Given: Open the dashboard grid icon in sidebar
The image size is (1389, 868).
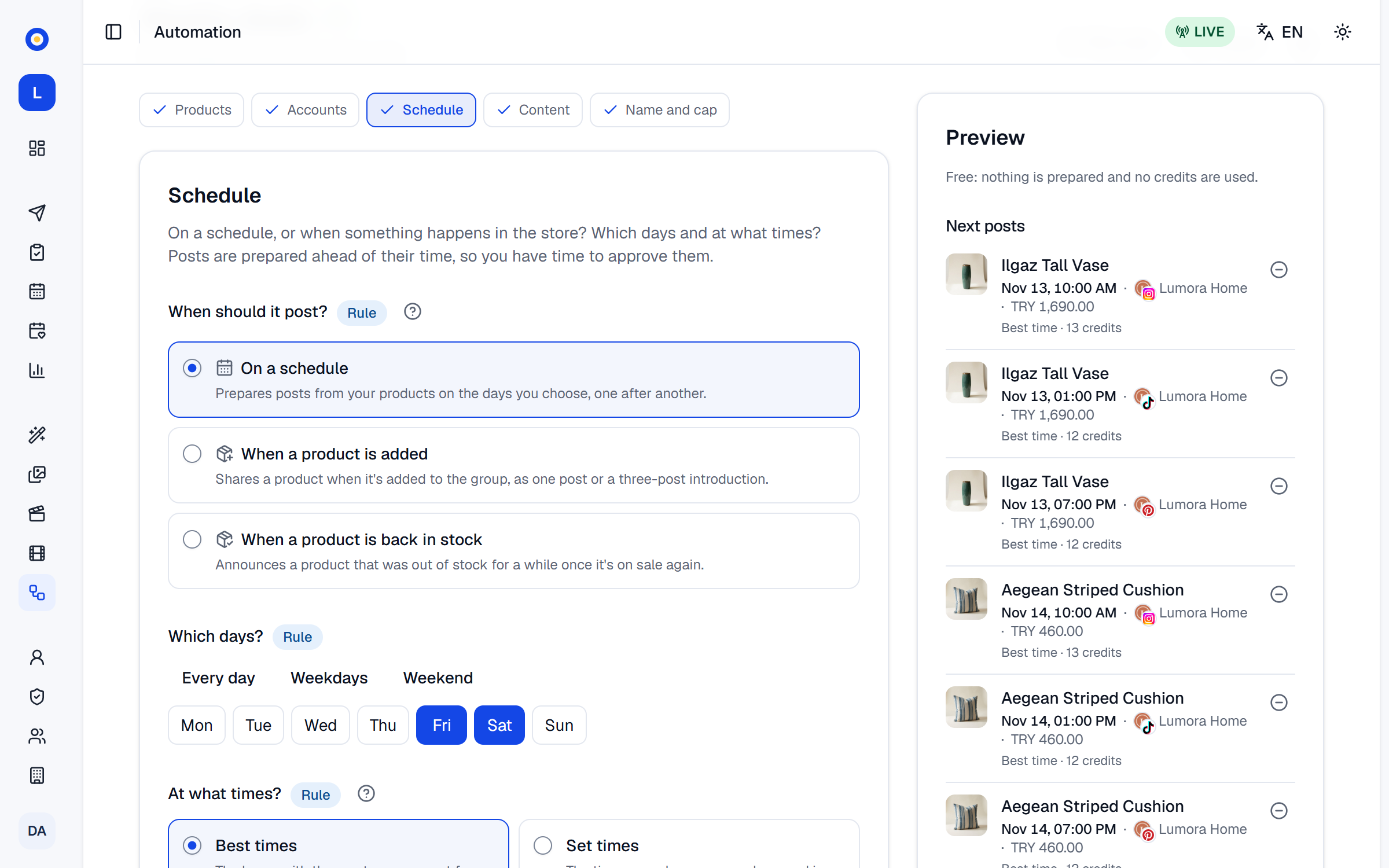Looking at the screenshot, I should tap(37, 148).
